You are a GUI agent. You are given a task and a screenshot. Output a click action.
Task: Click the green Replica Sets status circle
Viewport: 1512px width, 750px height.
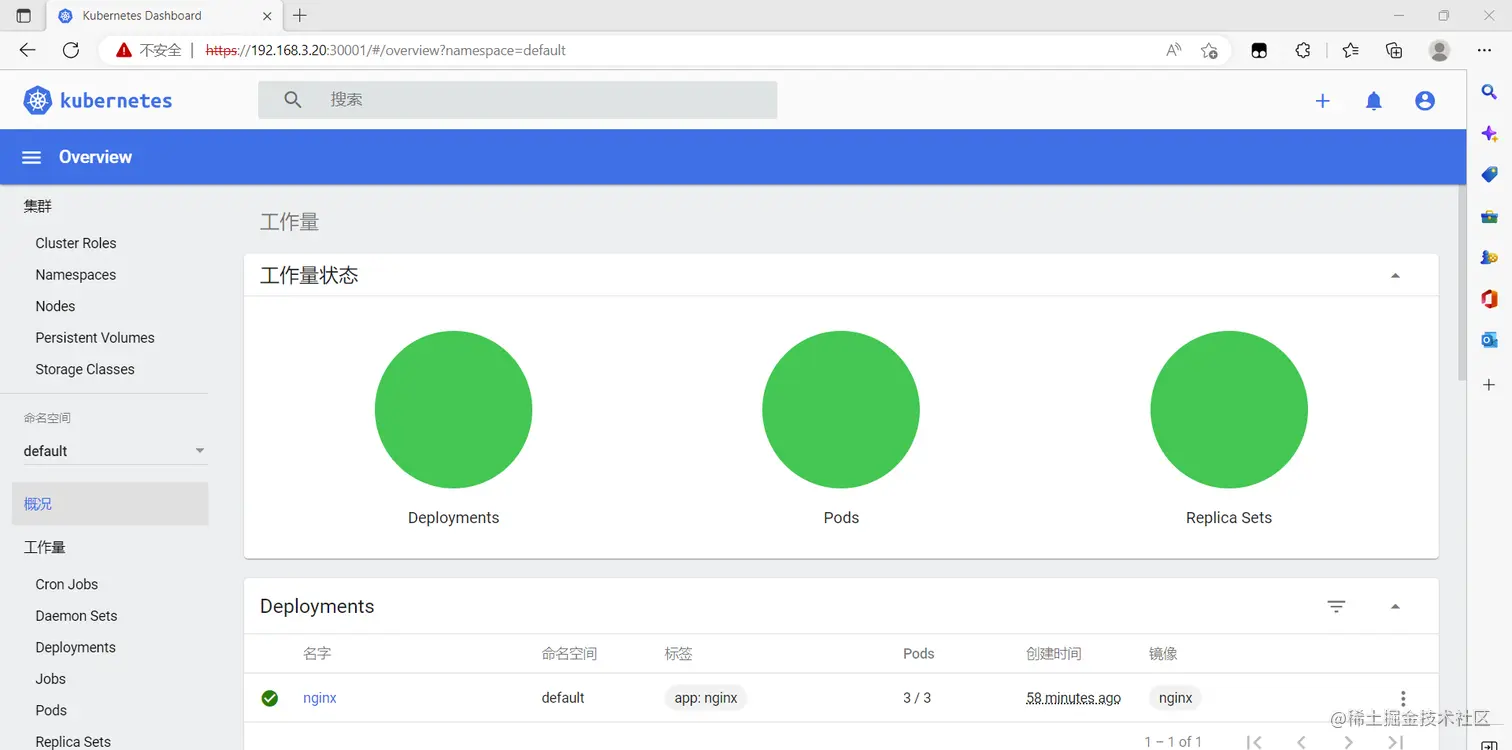[x=1229, y=410]
